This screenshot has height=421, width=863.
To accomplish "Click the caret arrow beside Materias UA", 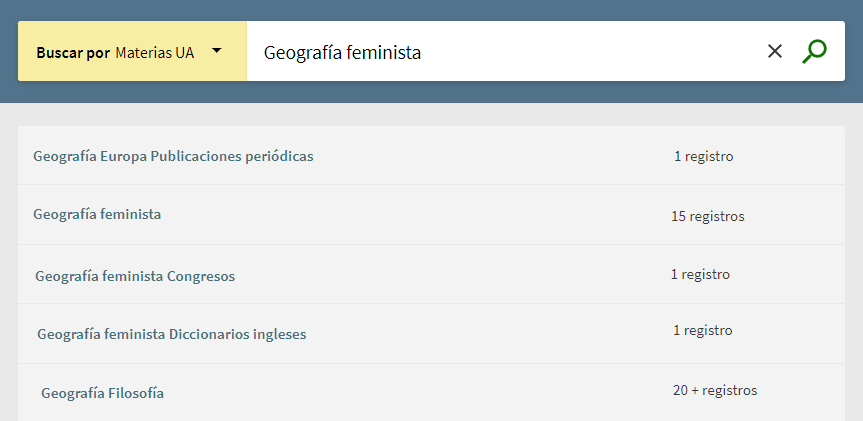I will click(216, 50).
